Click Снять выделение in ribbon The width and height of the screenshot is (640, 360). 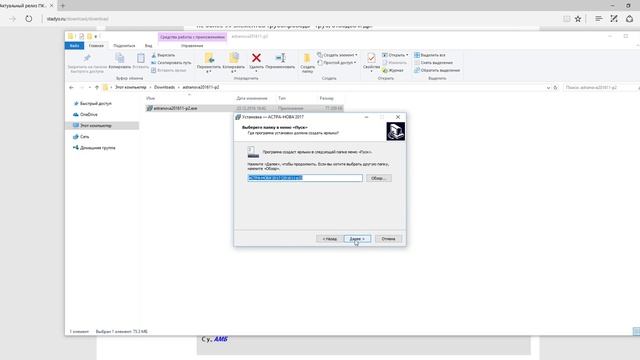pos(433,63)
